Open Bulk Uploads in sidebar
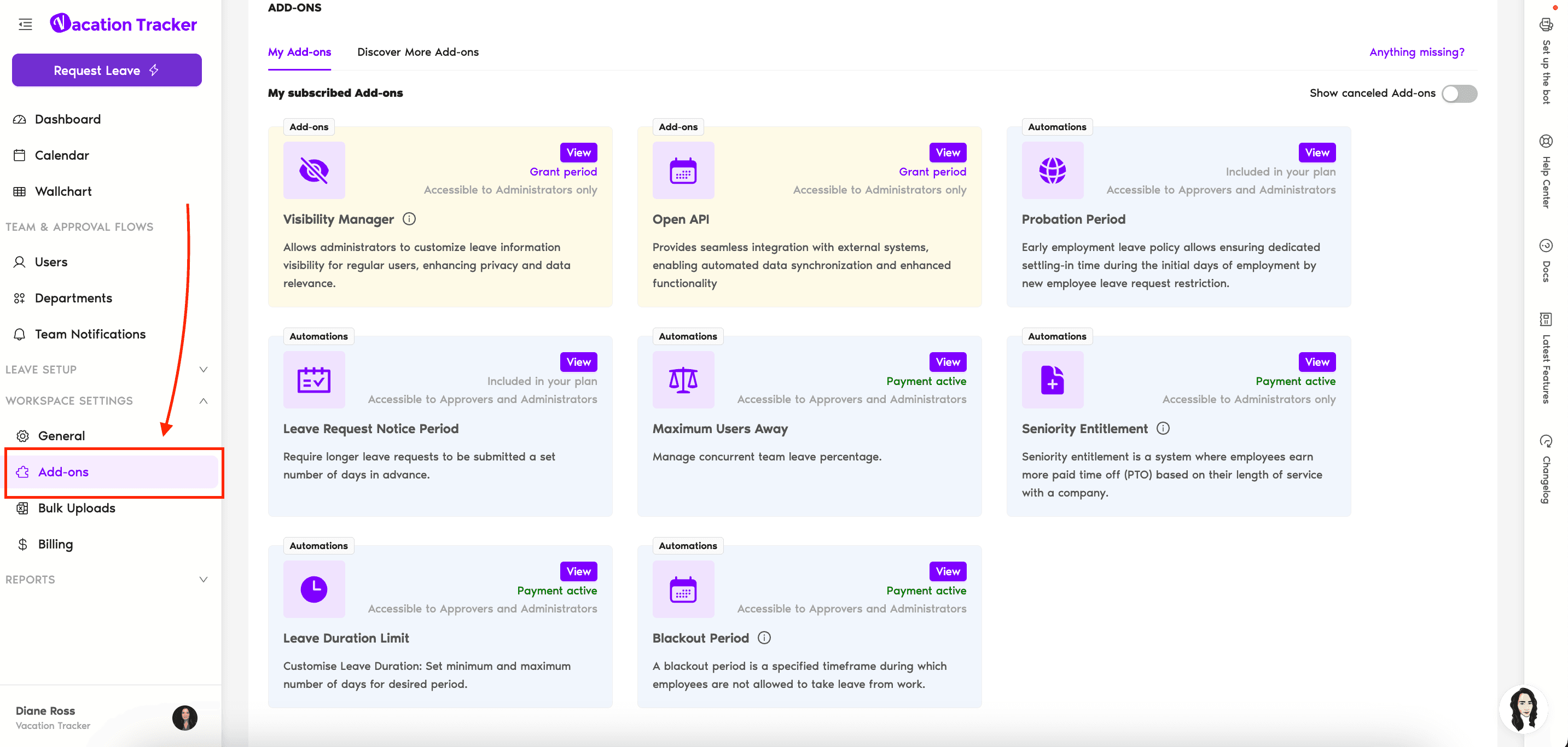 tap(77, 508)
